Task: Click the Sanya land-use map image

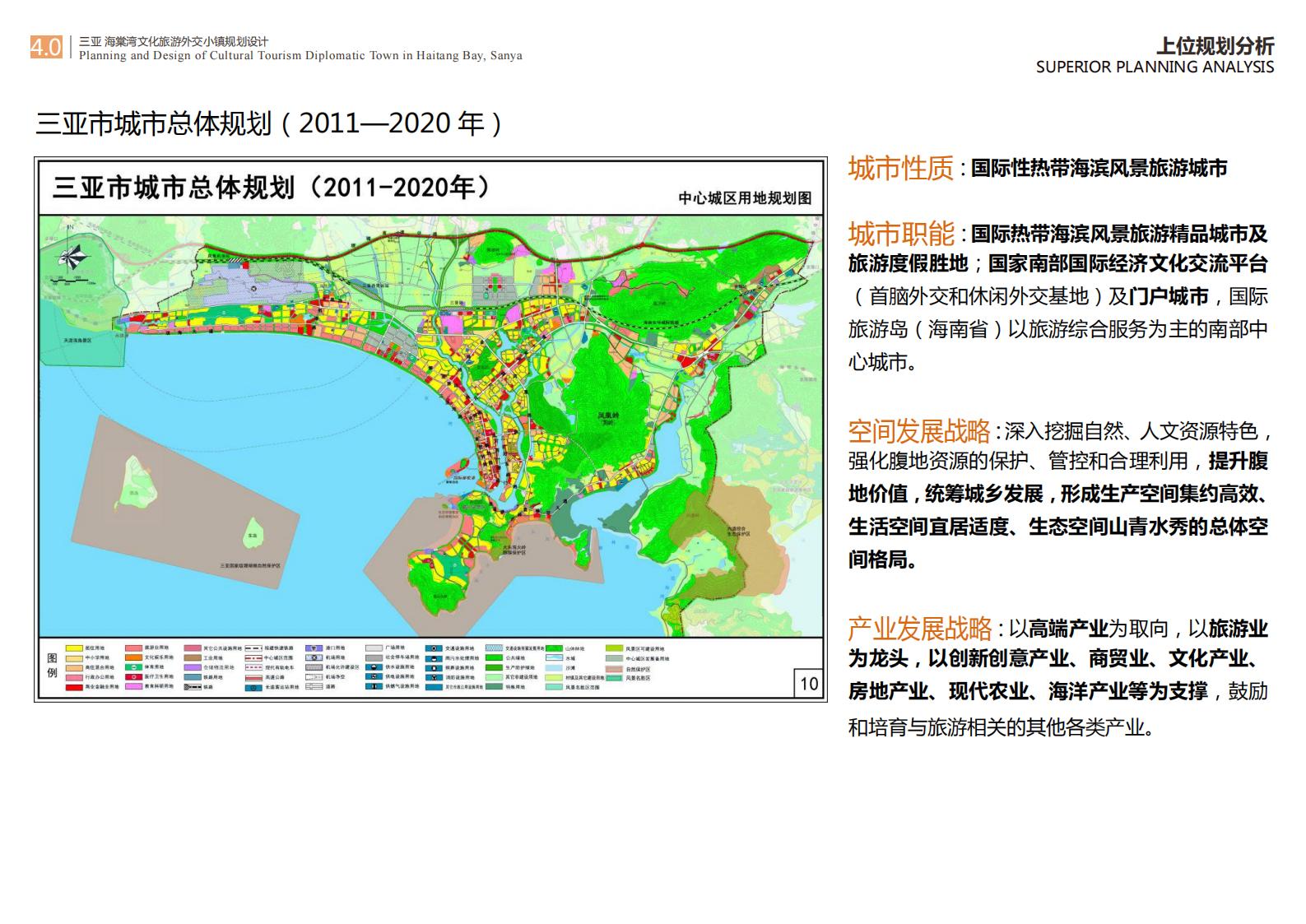Action: click(x=430, y=428)
